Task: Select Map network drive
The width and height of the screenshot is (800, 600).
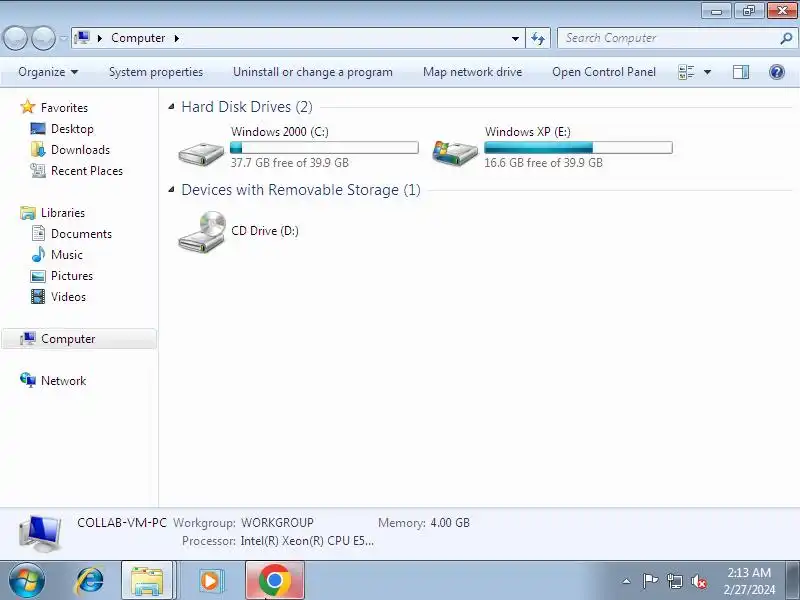Action: tap(472, 72)
